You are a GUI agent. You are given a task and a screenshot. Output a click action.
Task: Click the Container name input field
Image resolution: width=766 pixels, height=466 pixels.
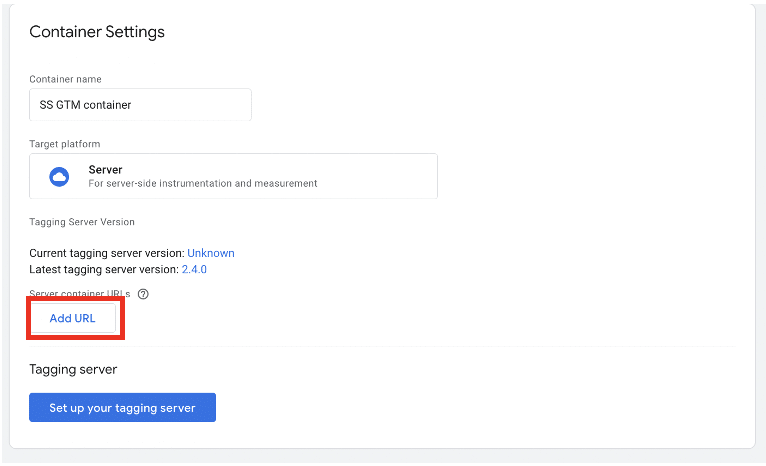point(140,105)
